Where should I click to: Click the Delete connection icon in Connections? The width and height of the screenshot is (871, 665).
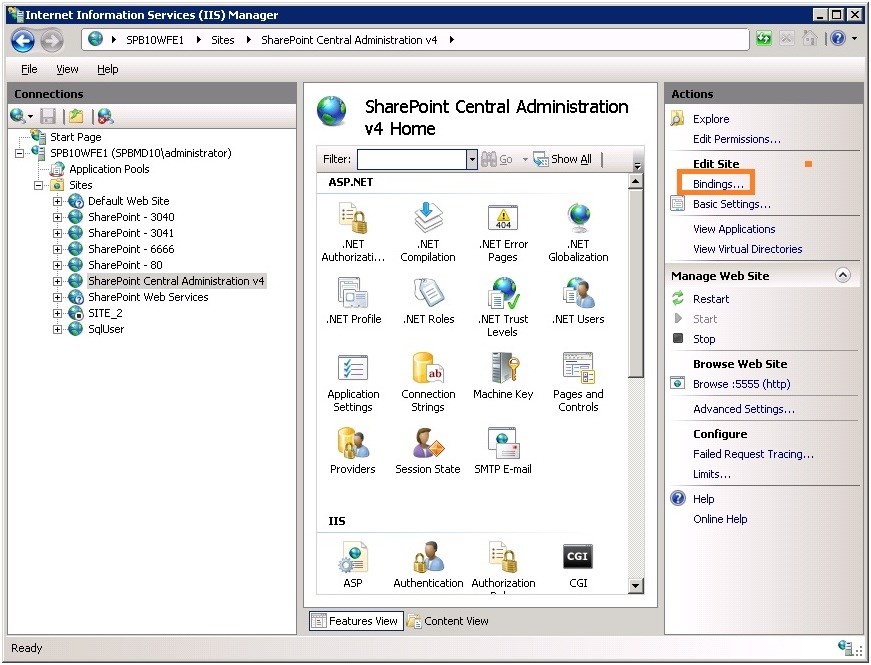pyautogui.click(x=105, y=116)
